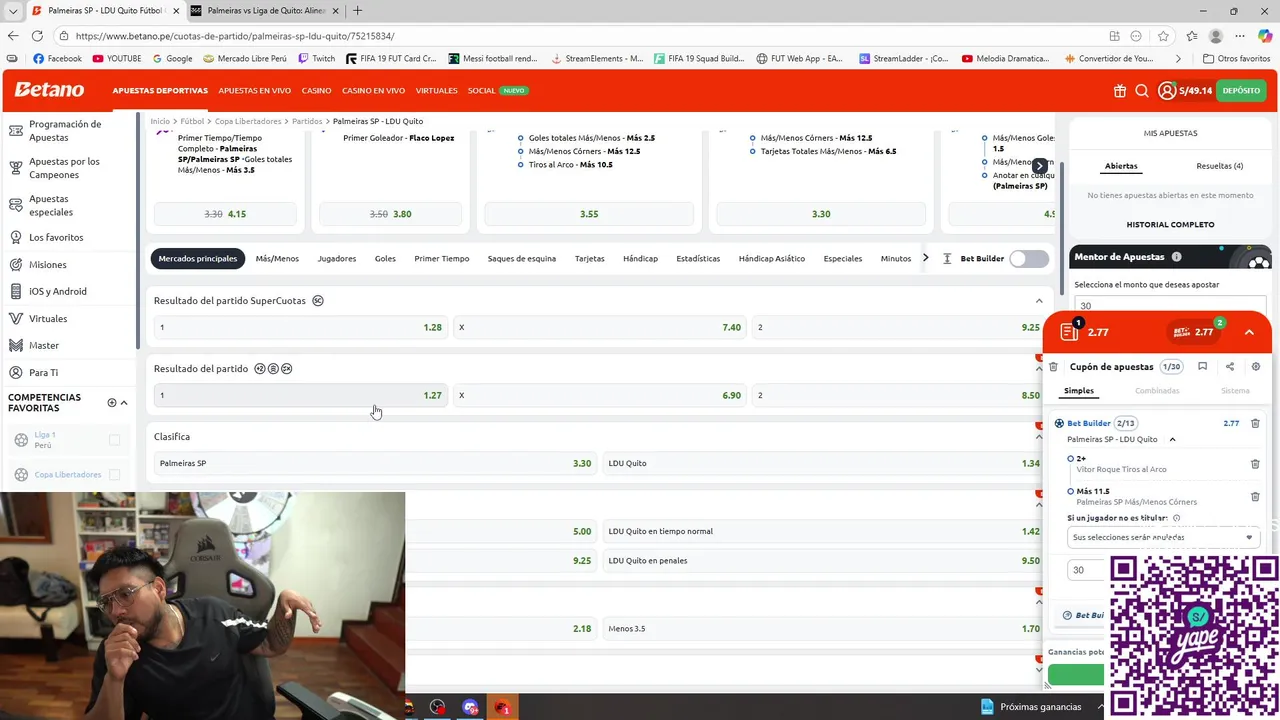Image resolution: width=1280 pixels, height=720 pixels.
Task: Open the user account balance icon
Action: (1167, 91)
